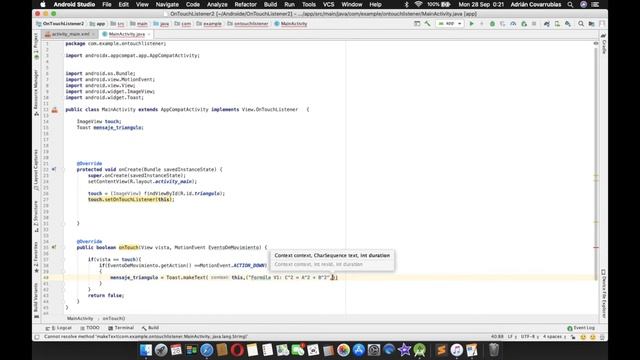Open Trash in the Dock
Screen dimensions: 640x360
pos(494,350)
